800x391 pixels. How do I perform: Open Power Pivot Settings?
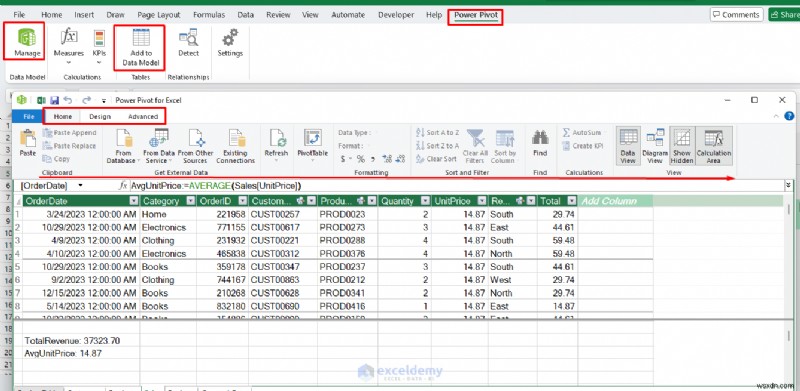point(230,42)
